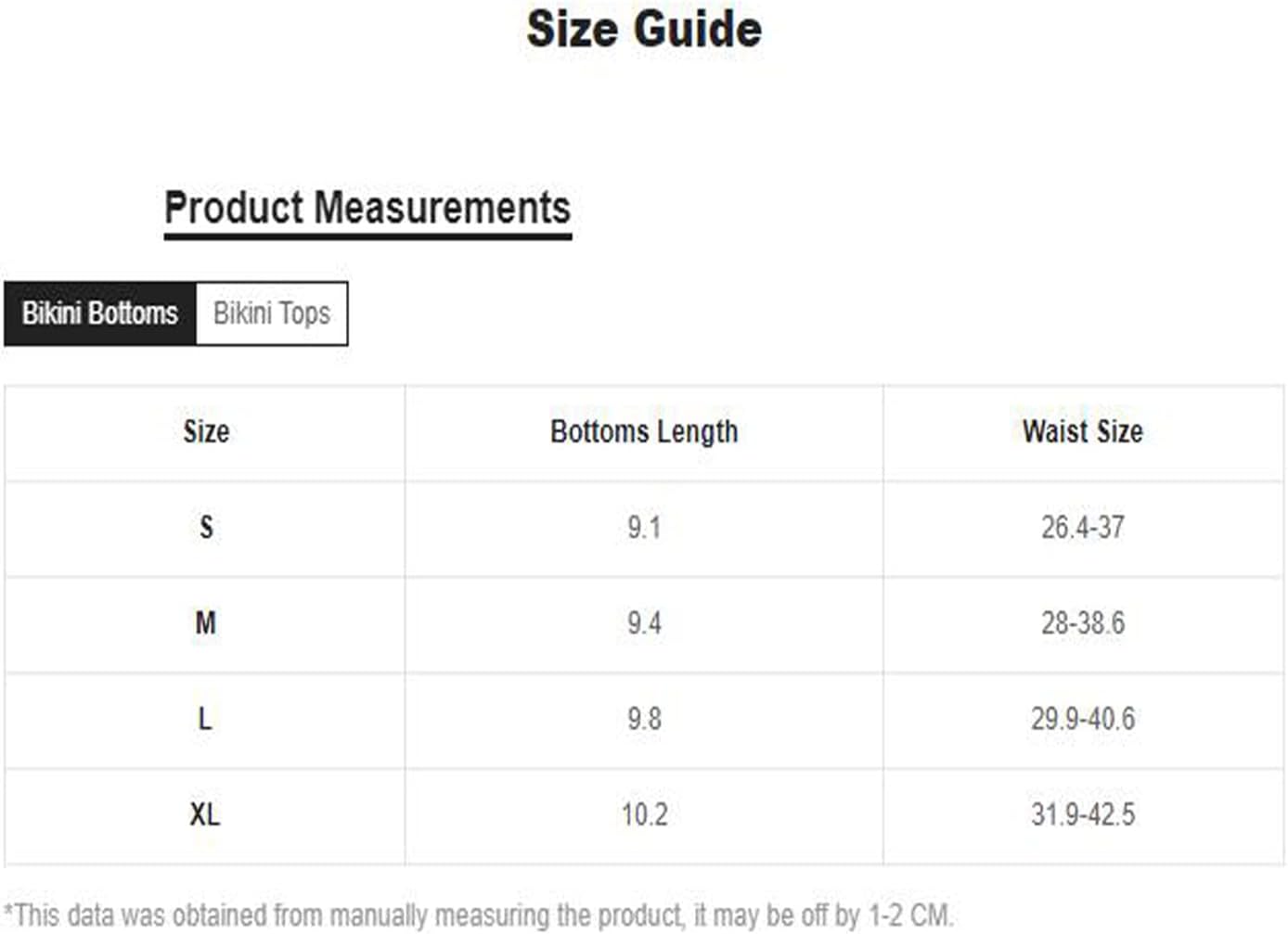Click the 9.1 bottoms length cell
This screenshot has height=934, width=1288.
644,528
